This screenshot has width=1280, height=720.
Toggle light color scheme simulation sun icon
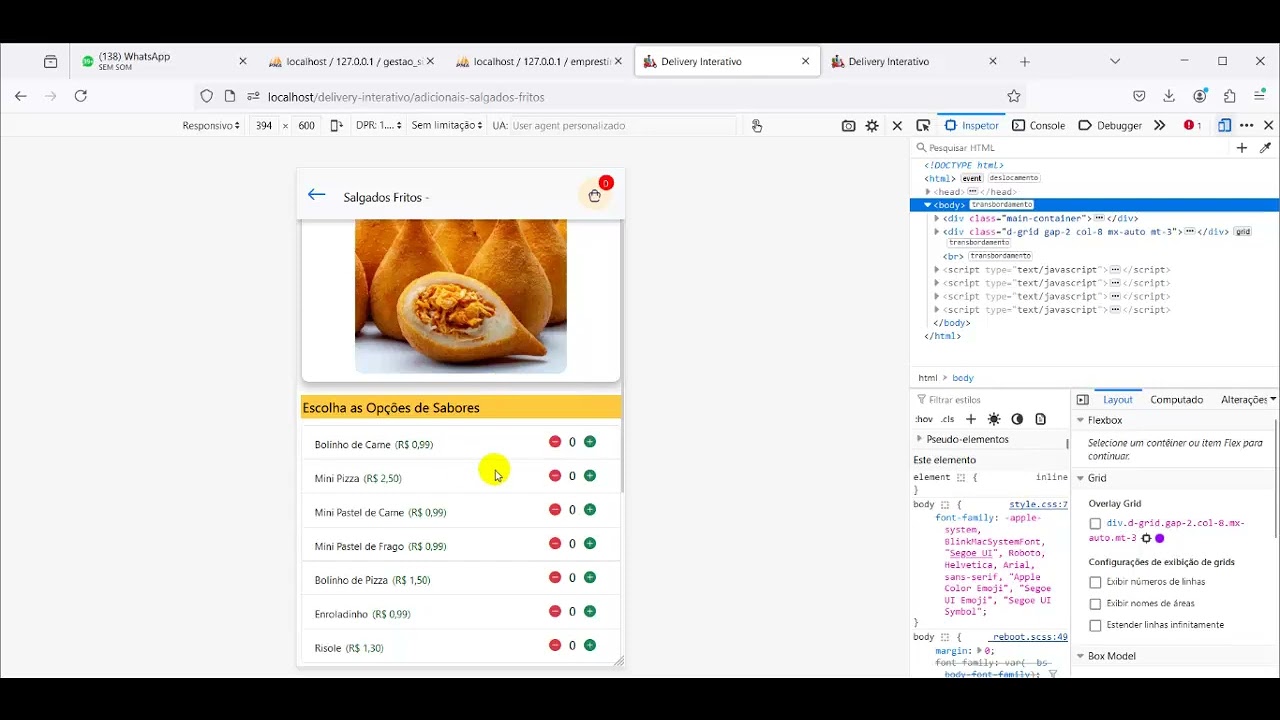tap(994, 419)
